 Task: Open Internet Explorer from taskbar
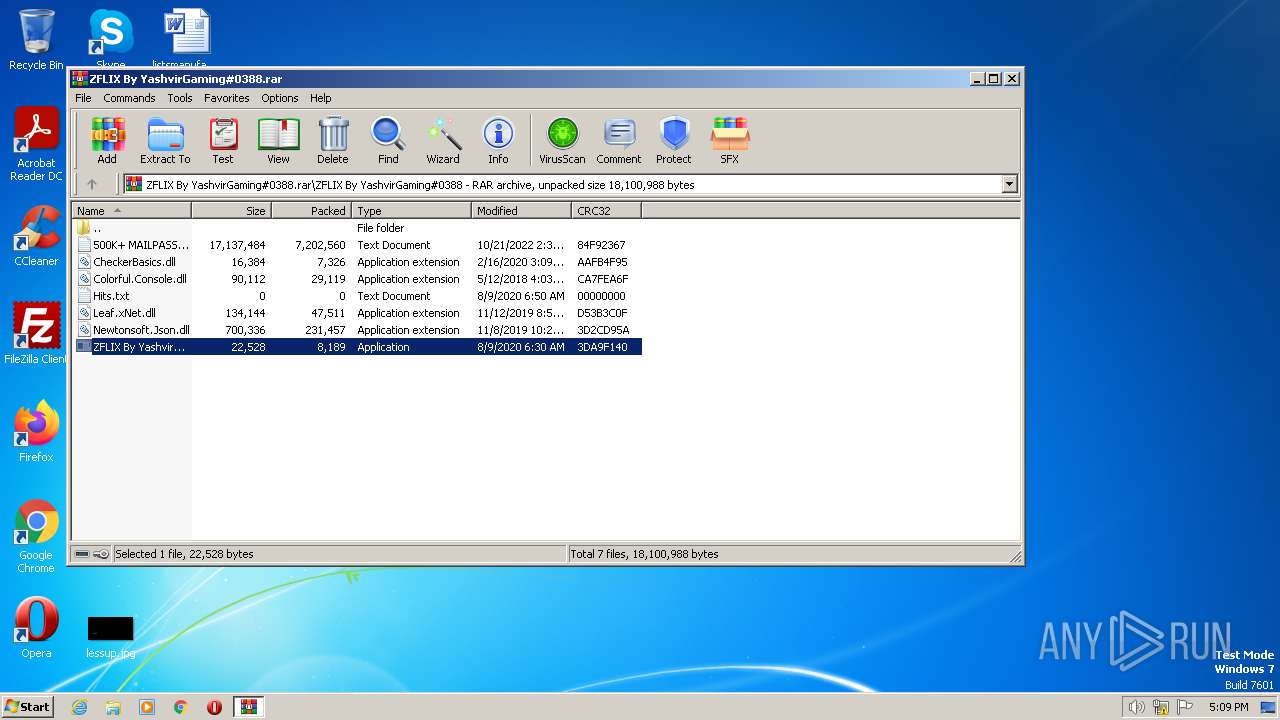point(79,707)
